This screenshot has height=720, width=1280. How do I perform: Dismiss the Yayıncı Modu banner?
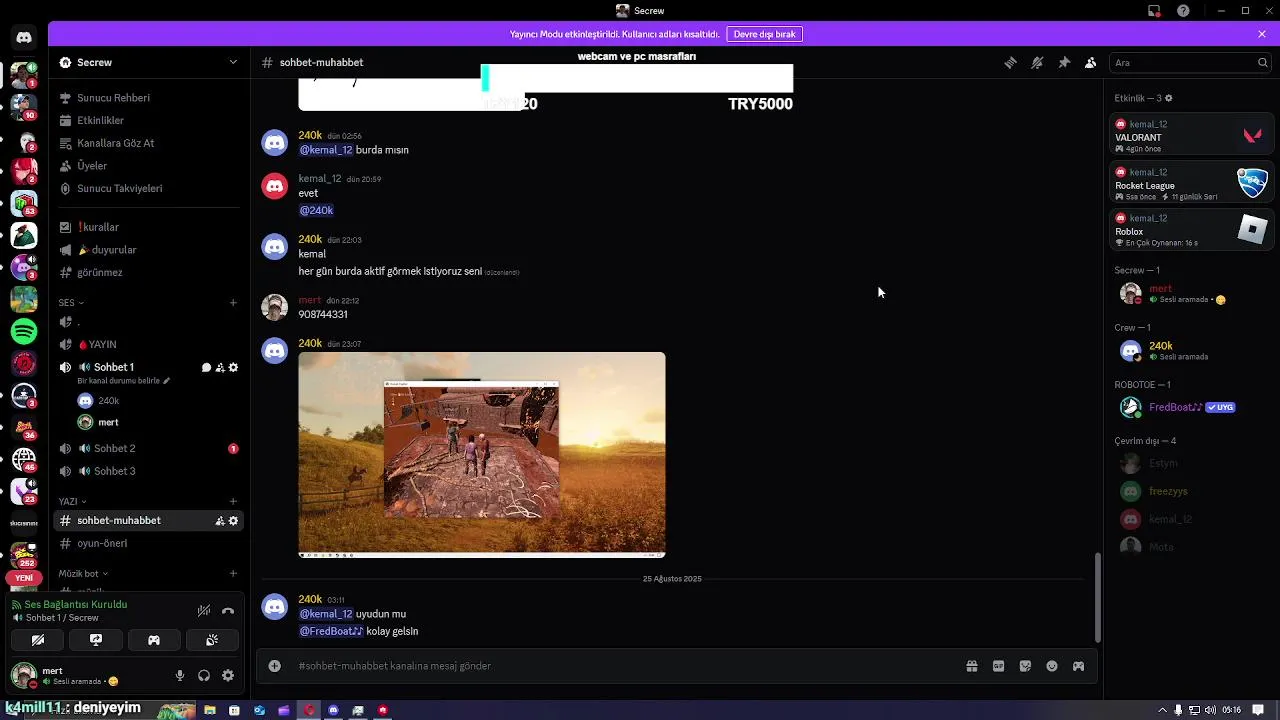click(x=1262, y=34)
